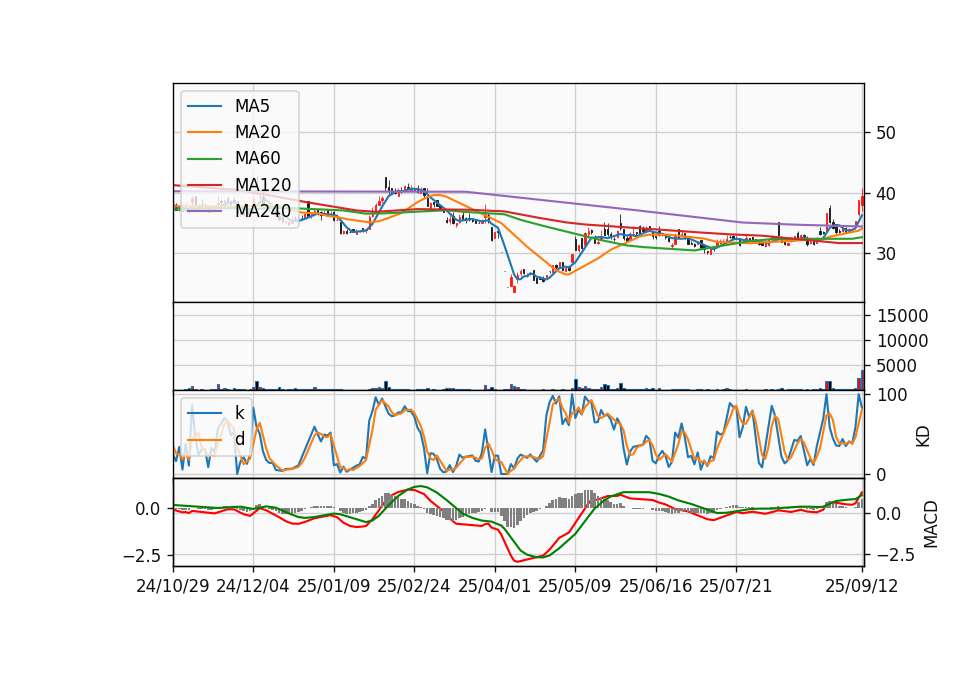Click the KD vertical axis title
This screenshot has height=690, width=960.
pyautogui.click(x=923, y=436)
